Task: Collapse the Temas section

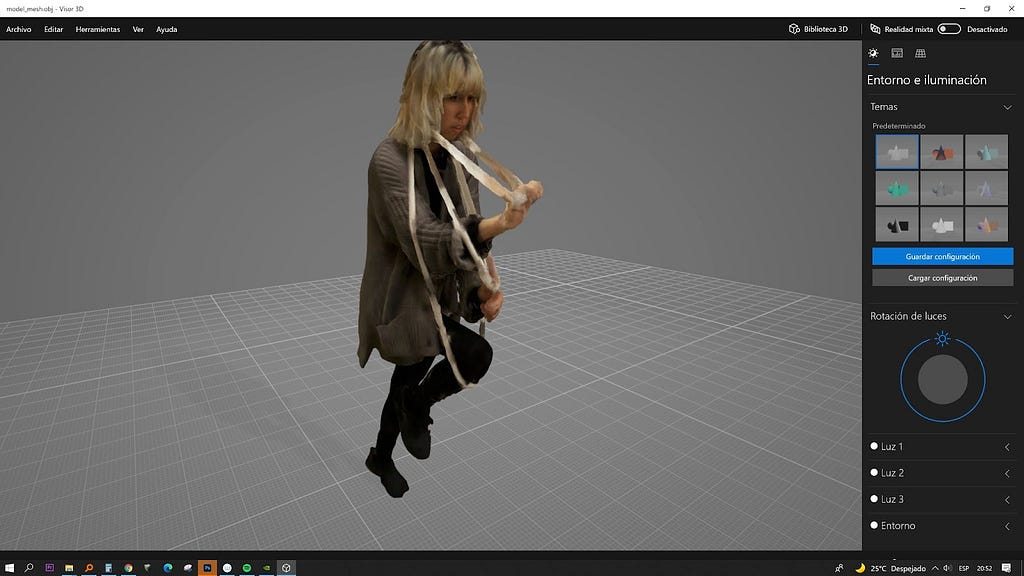Action: click(1007, 107)
